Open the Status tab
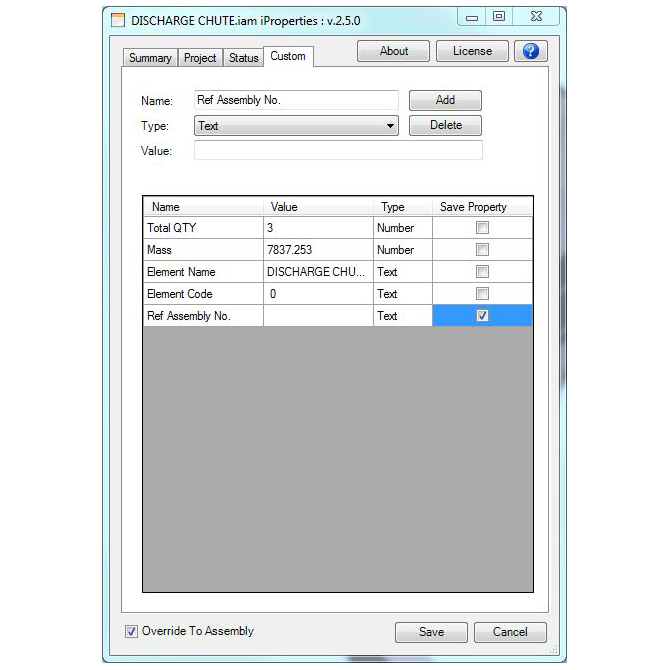The width and height of the screenshot is (670, 670). 244,58
